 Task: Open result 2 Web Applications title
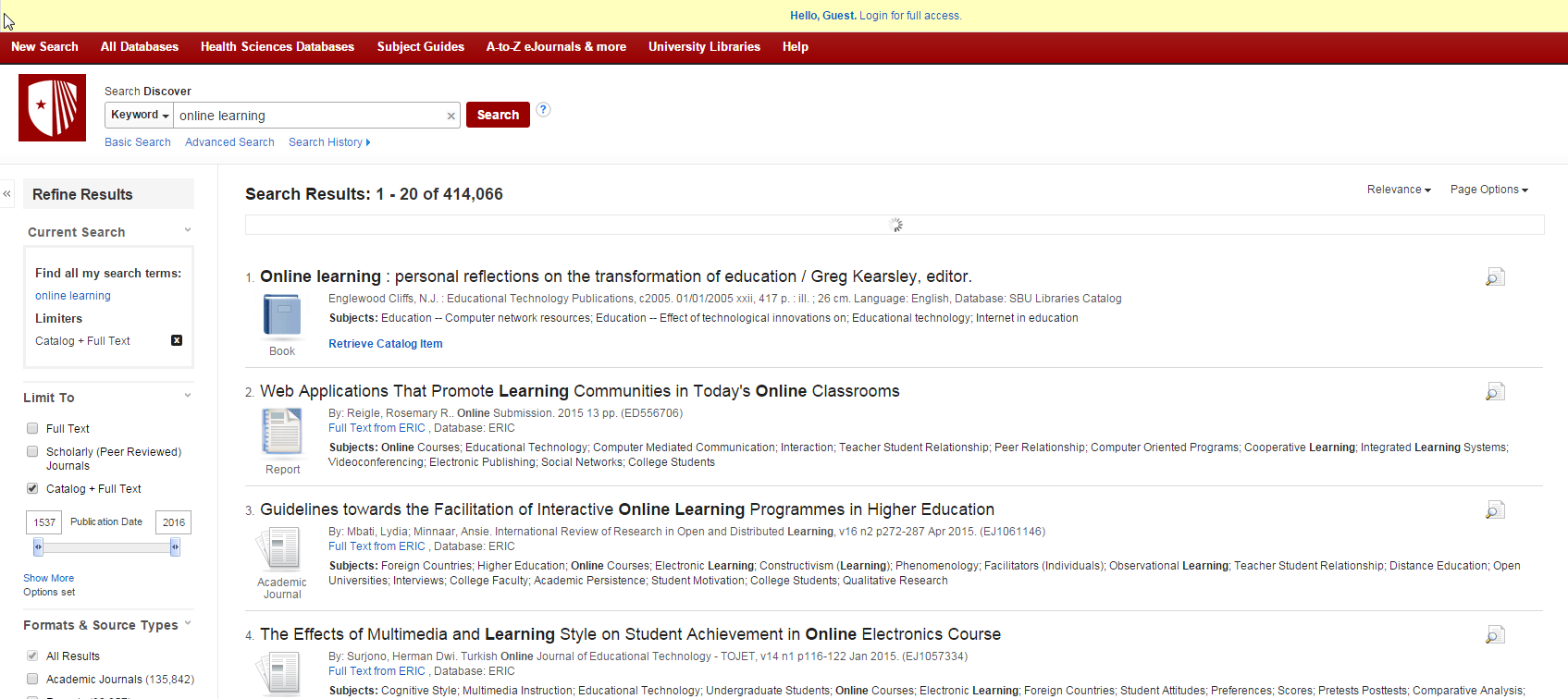(x=580, y=391)
